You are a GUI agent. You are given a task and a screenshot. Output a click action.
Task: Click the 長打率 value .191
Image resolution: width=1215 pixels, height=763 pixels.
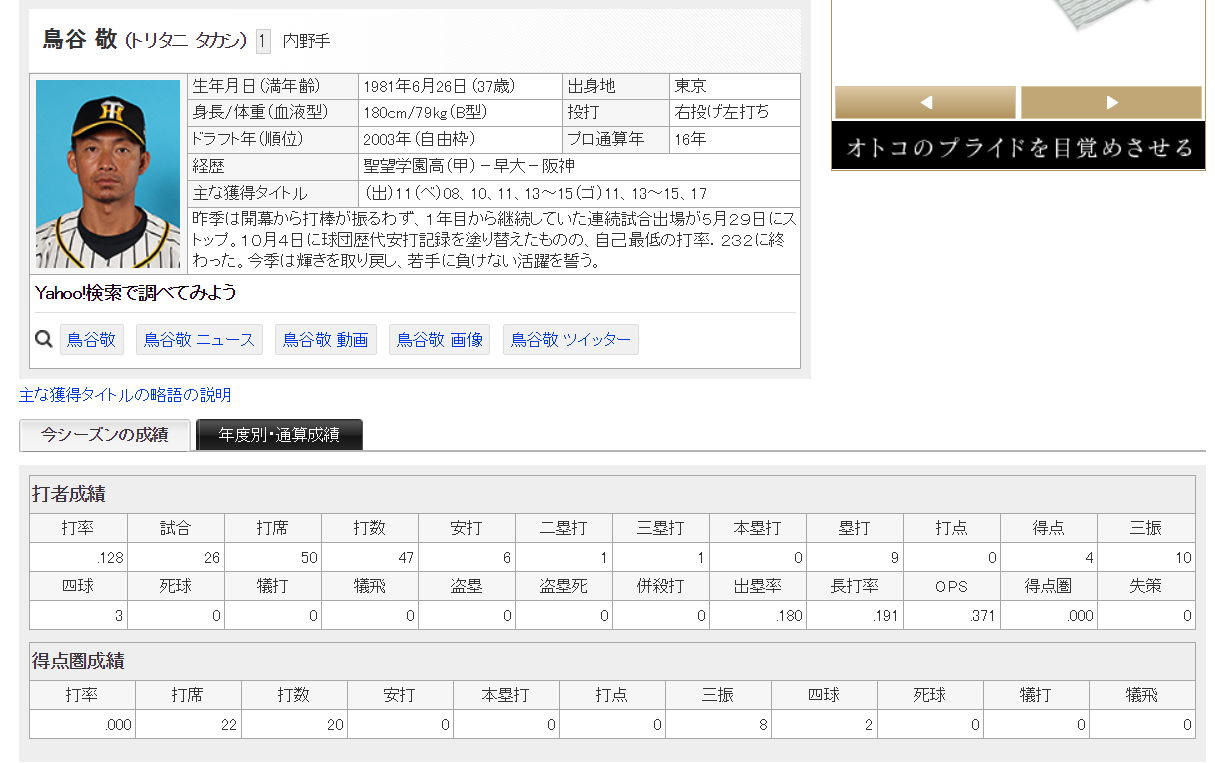854,616
